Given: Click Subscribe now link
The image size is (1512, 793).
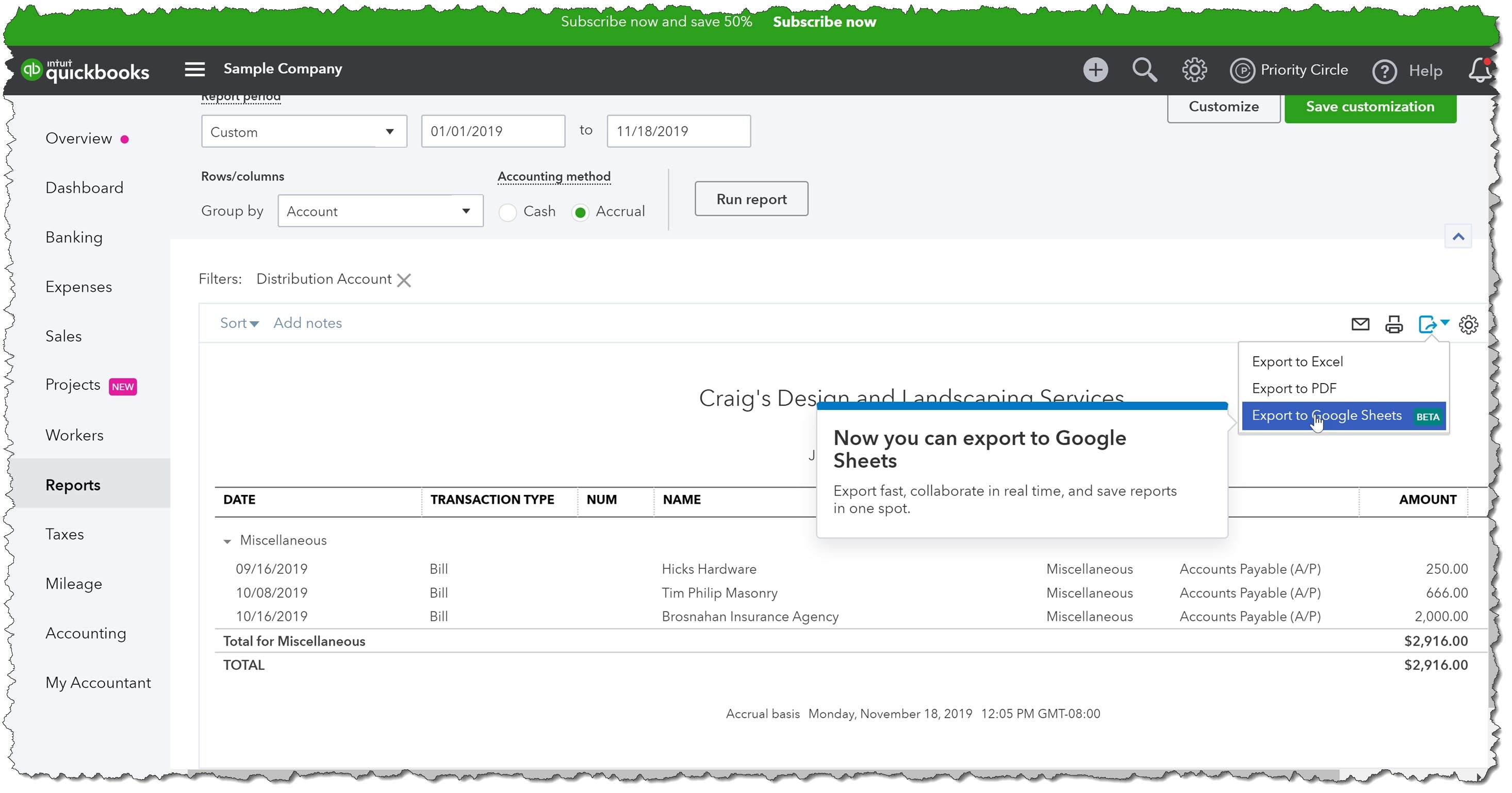Looking at the screenshot, I should point(824,22).
